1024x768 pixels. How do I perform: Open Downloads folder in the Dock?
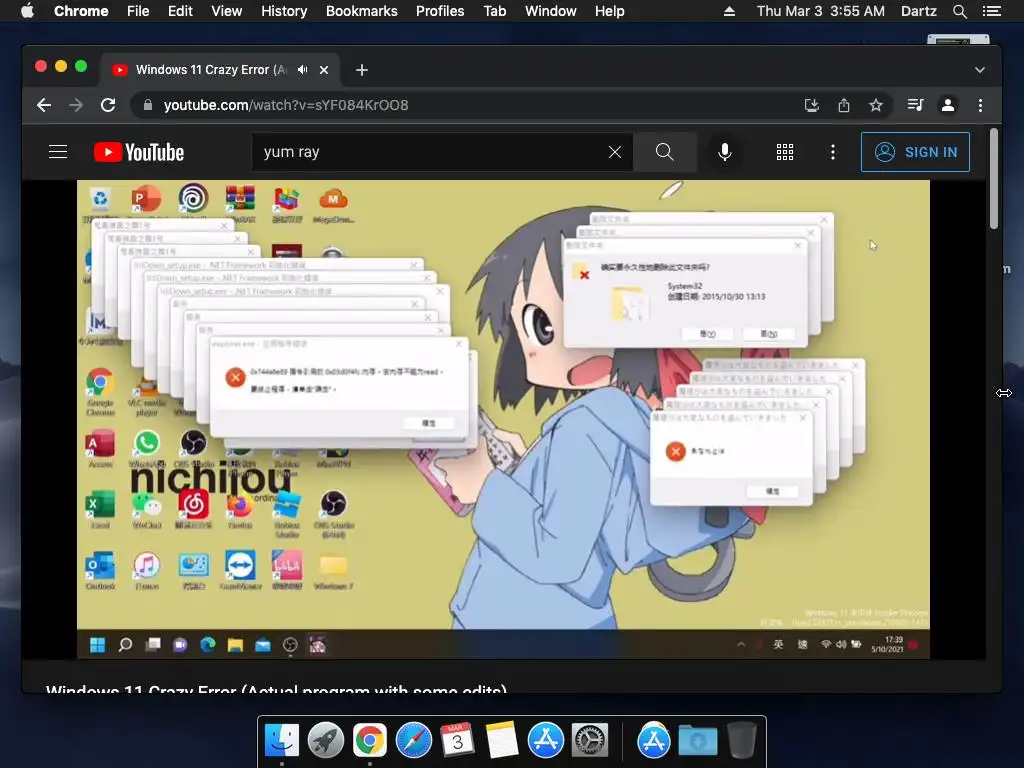click(697, 741)
